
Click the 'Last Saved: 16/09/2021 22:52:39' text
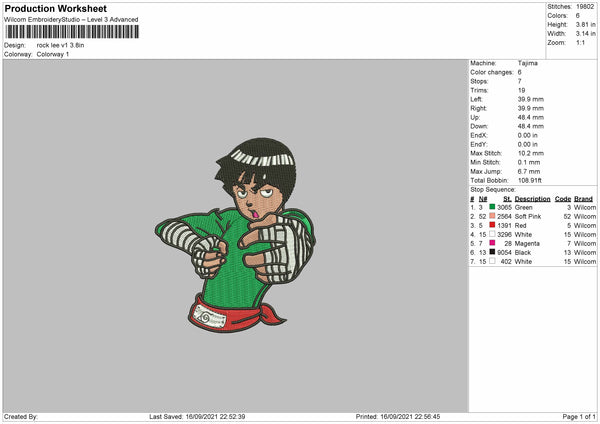197,416
